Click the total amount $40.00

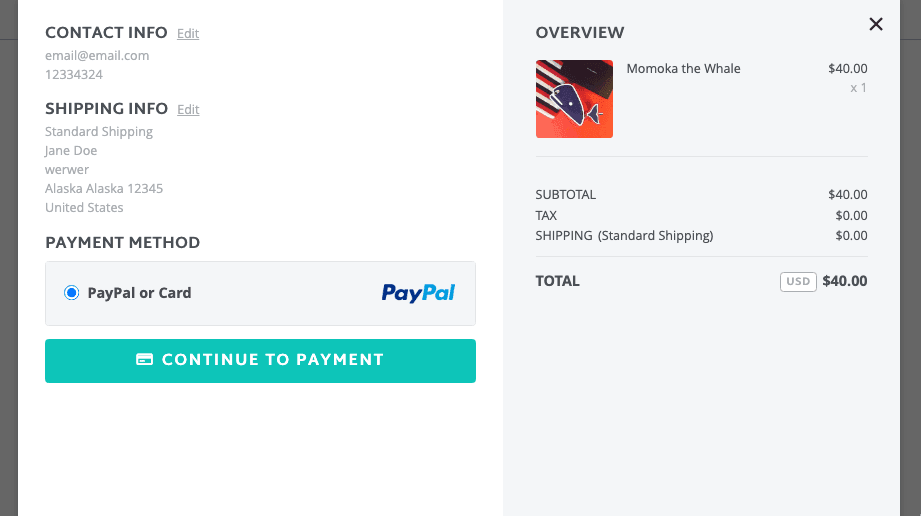(x=845, y=281)
